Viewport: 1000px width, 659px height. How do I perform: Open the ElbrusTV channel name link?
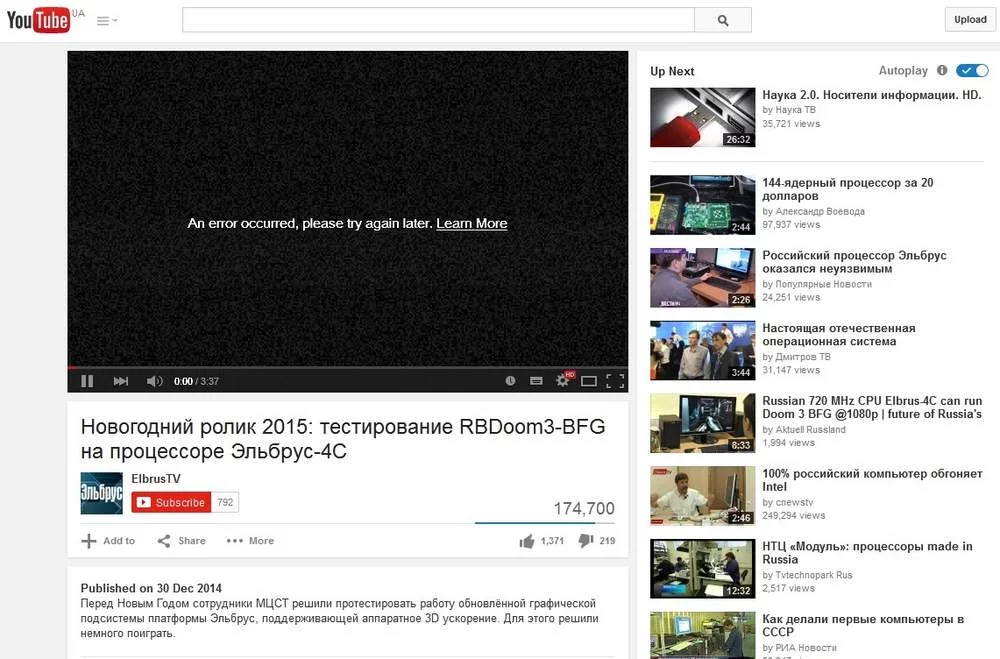[x=156, y=478]
